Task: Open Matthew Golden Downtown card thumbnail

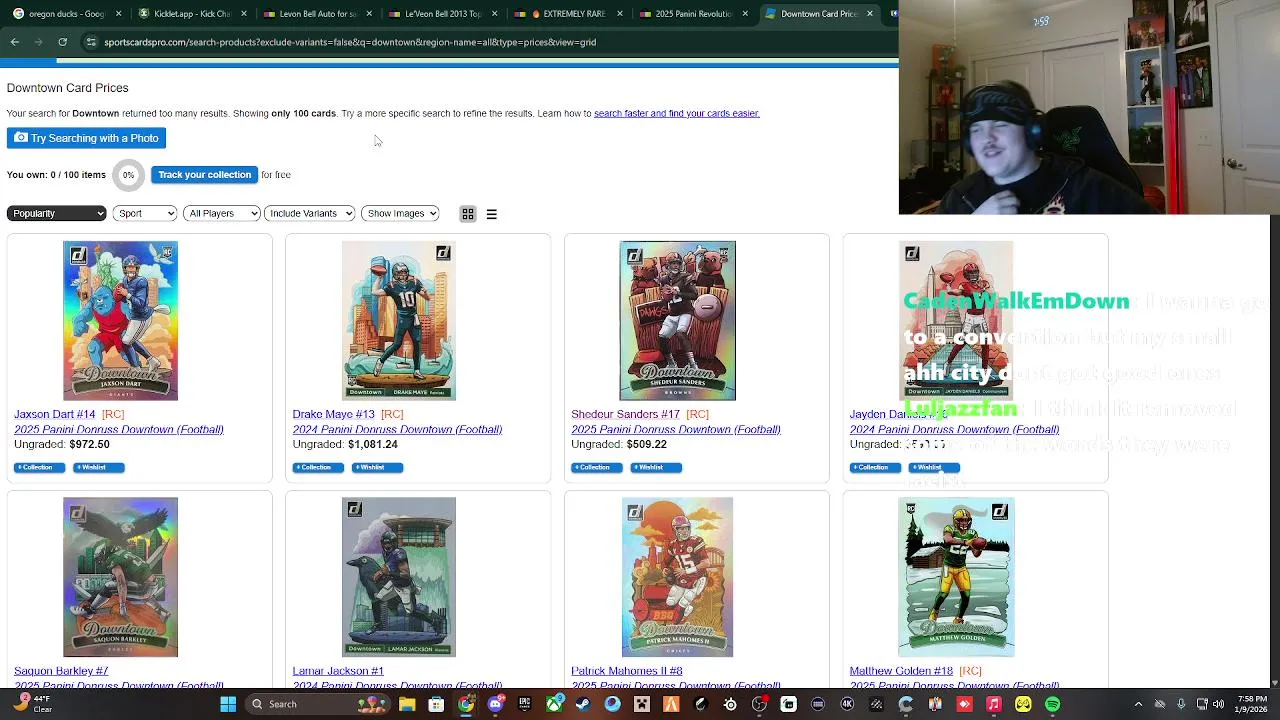Action: pos(956,577)
